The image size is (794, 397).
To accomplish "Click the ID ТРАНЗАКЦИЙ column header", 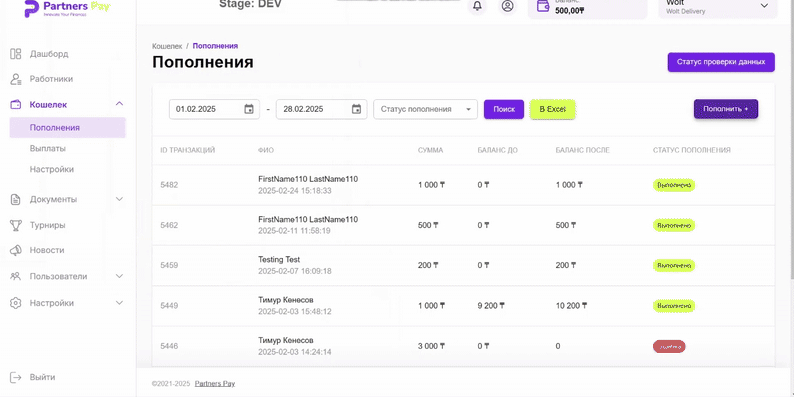I will click(x=188, y=150).
